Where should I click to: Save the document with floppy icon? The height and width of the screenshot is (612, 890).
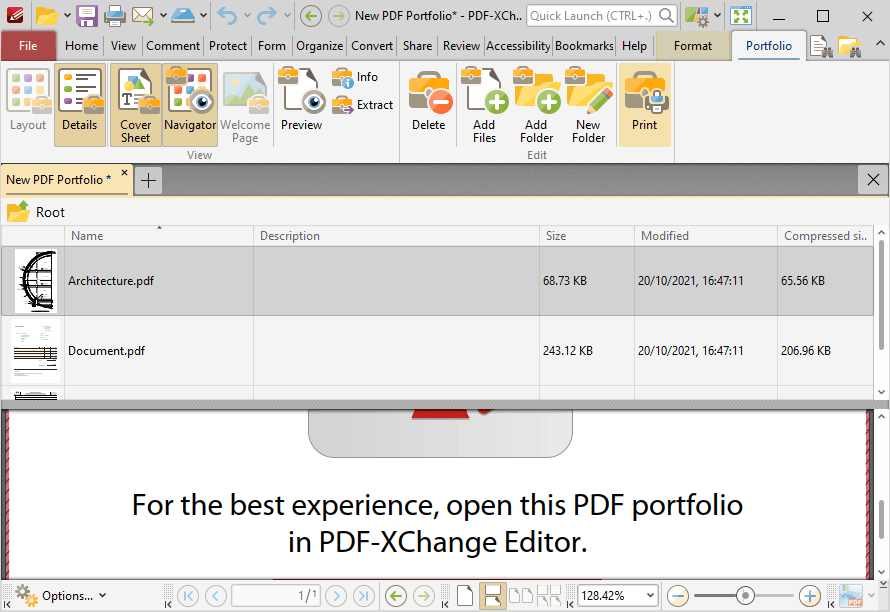click(87, 16)
